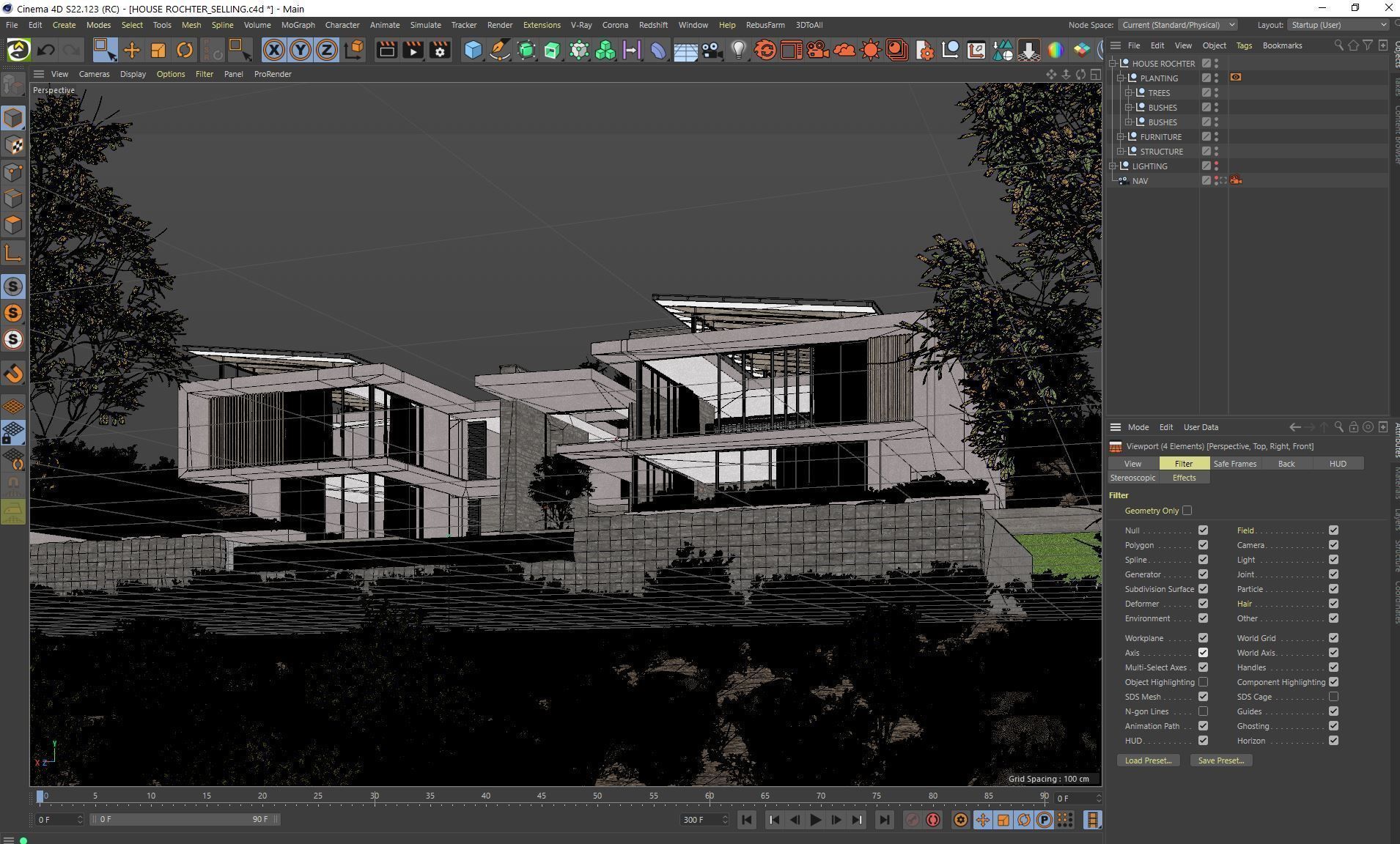Enable SDS Cage checkbox

[1333, 697]
